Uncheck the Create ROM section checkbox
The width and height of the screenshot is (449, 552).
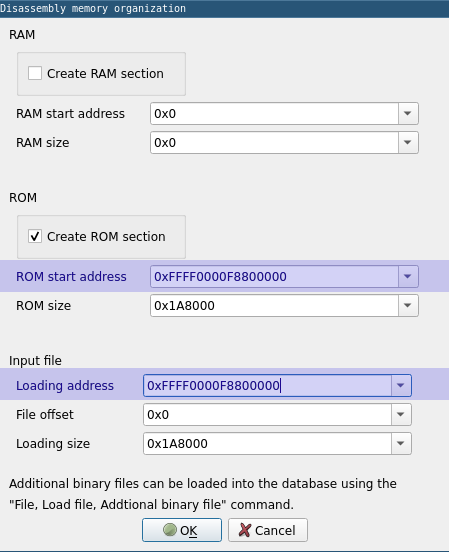coord(35,236)
